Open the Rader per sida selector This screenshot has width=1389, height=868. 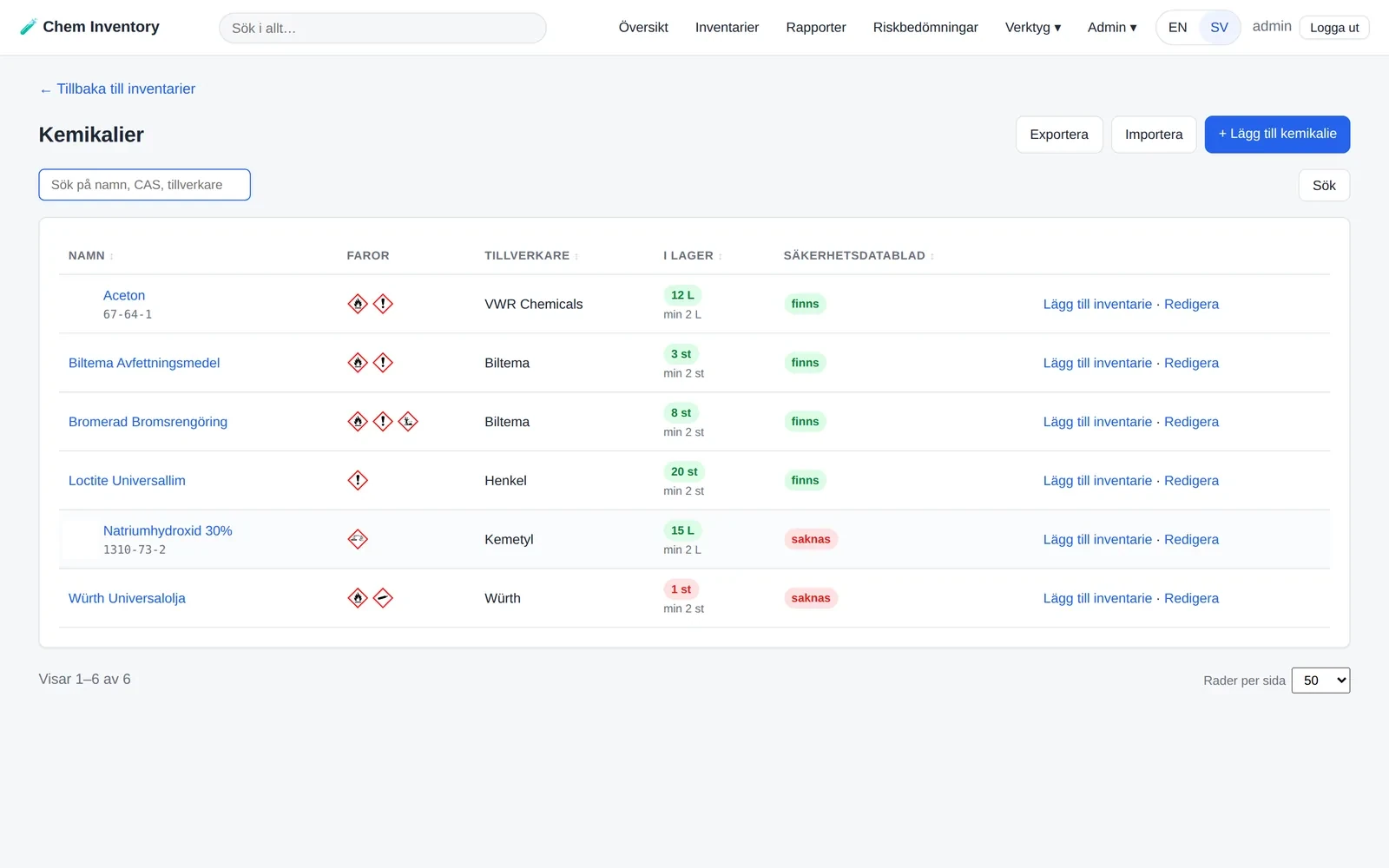tap(1320, 681)
